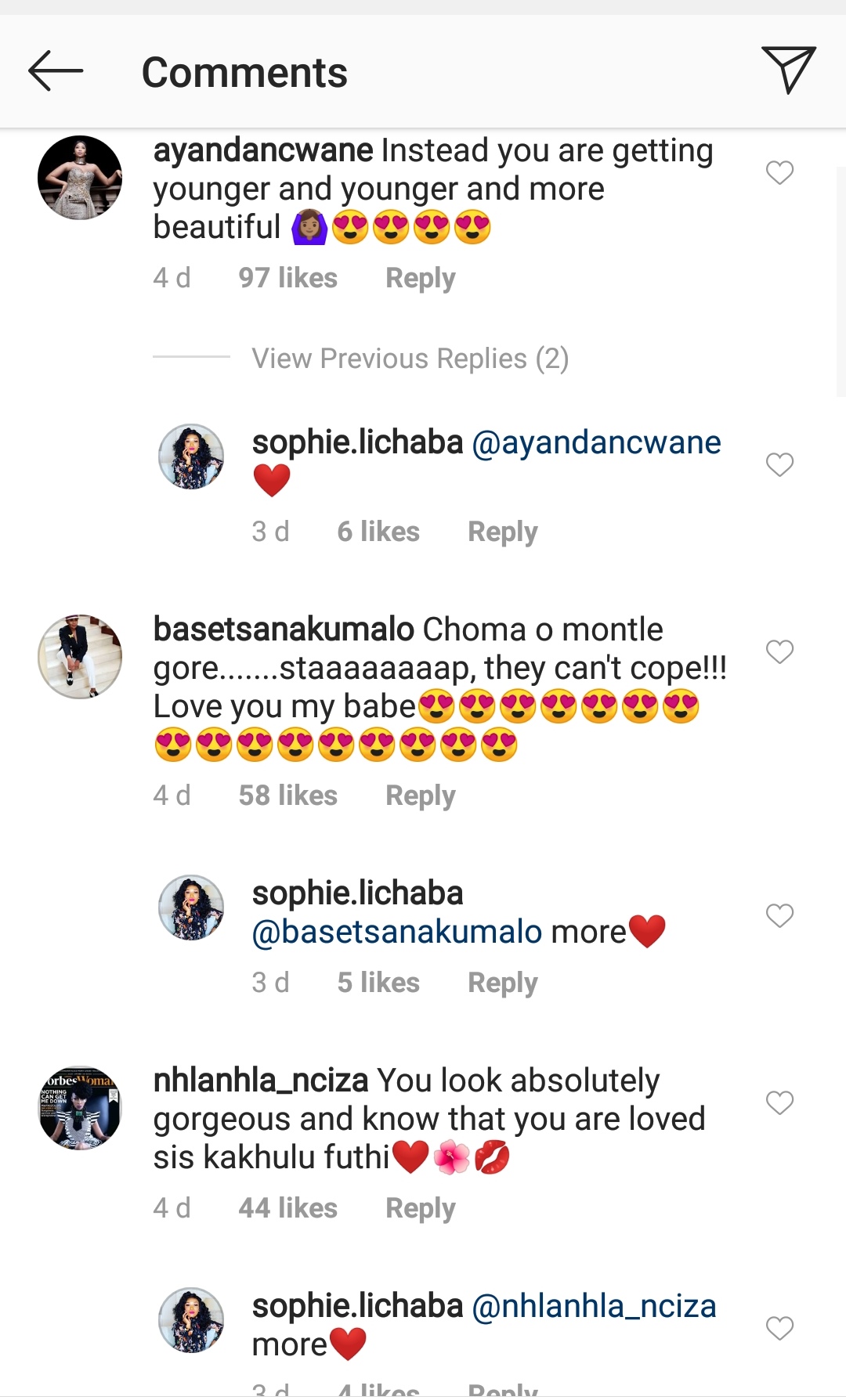846x1400 pixels.
Task: Reply to basetsanakumalo's comment
Action: click(420, 796)
